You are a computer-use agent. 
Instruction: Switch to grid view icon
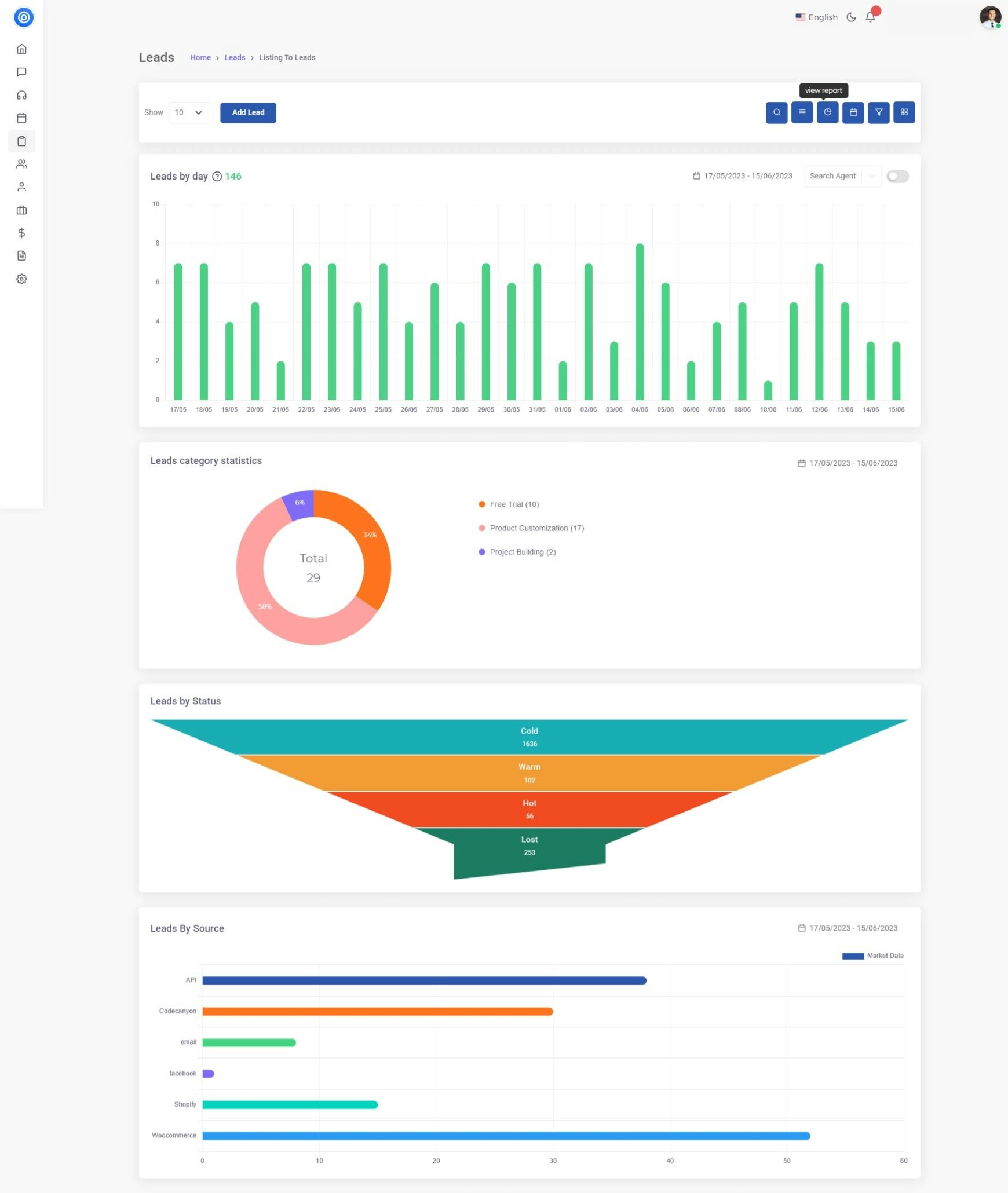904,112
